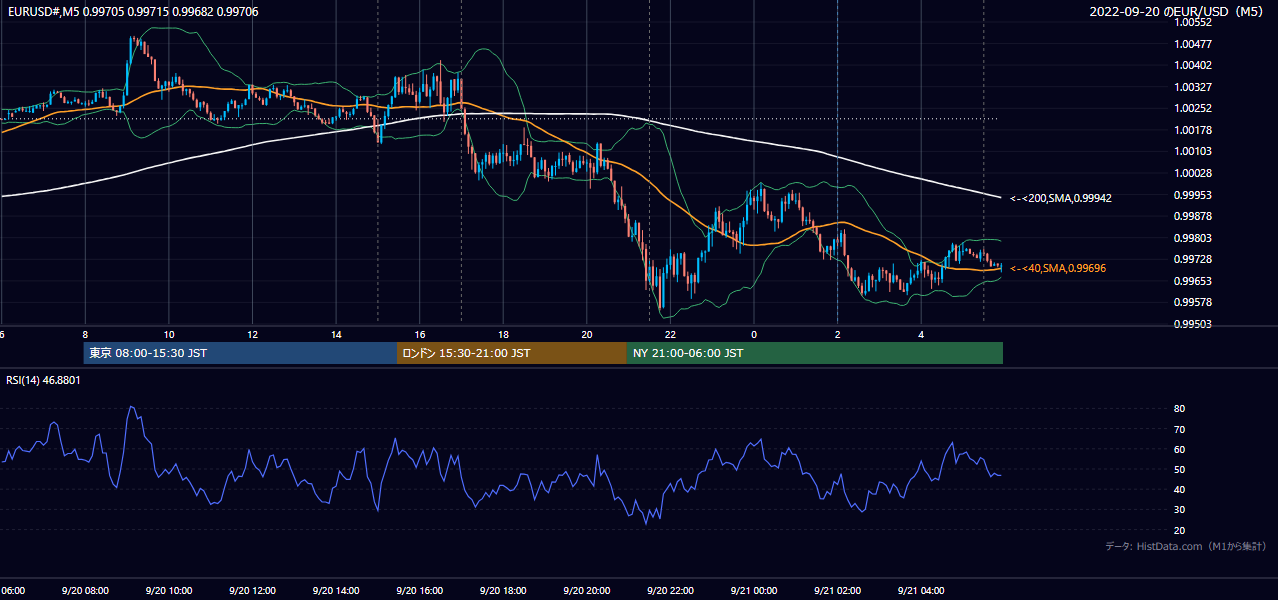1278x600 pixels.
Task: Click the 9/20 08:00 time label
Action: pyautogui.click(x=85, y=591)
